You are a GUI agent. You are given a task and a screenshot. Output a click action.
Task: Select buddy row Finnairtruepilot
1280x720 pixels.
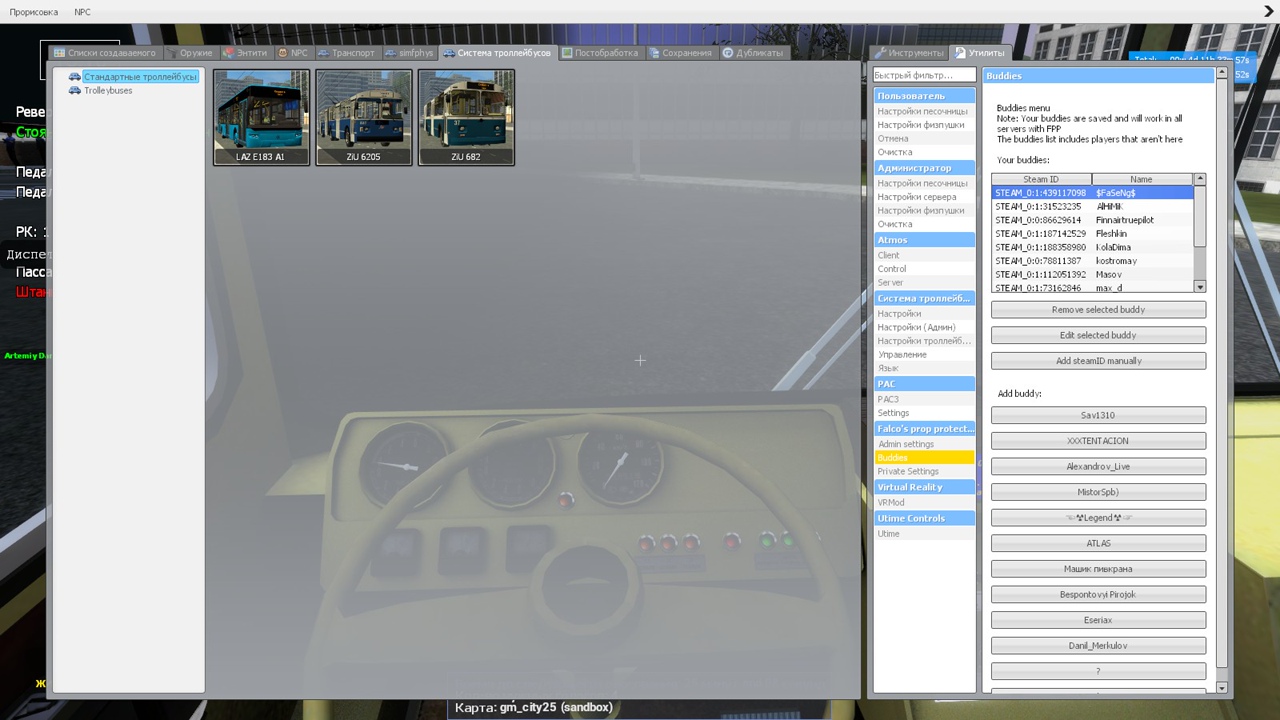(x=1092, y=220)
